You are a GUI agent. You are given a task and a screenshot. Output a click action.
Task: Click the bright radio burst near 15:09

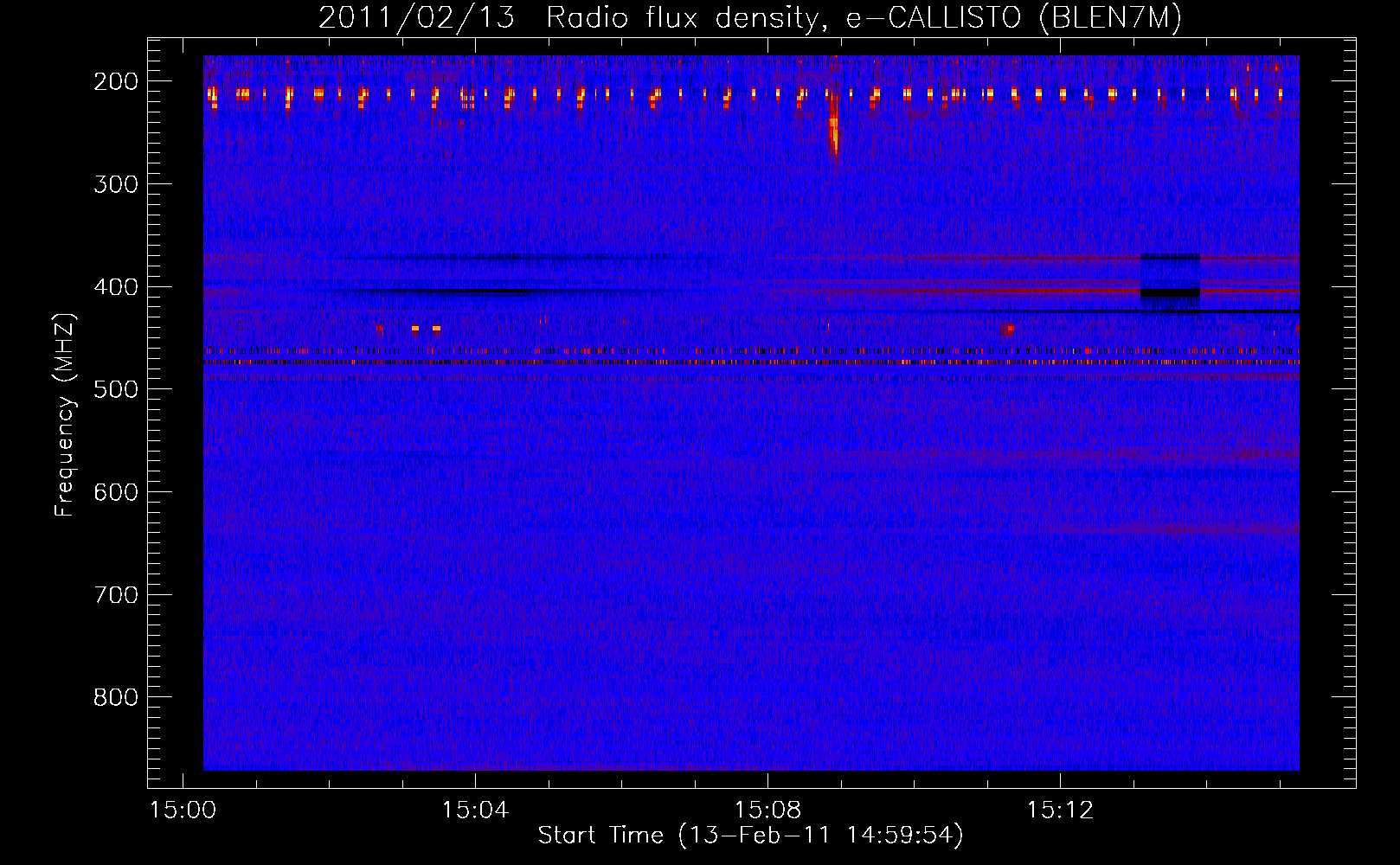(x=834, y=125)
